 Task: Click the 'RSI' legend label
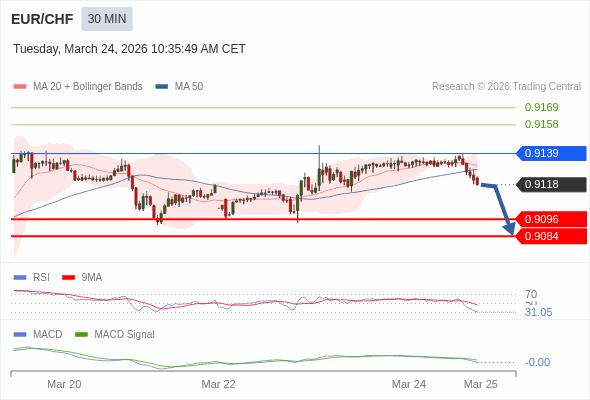41,278
